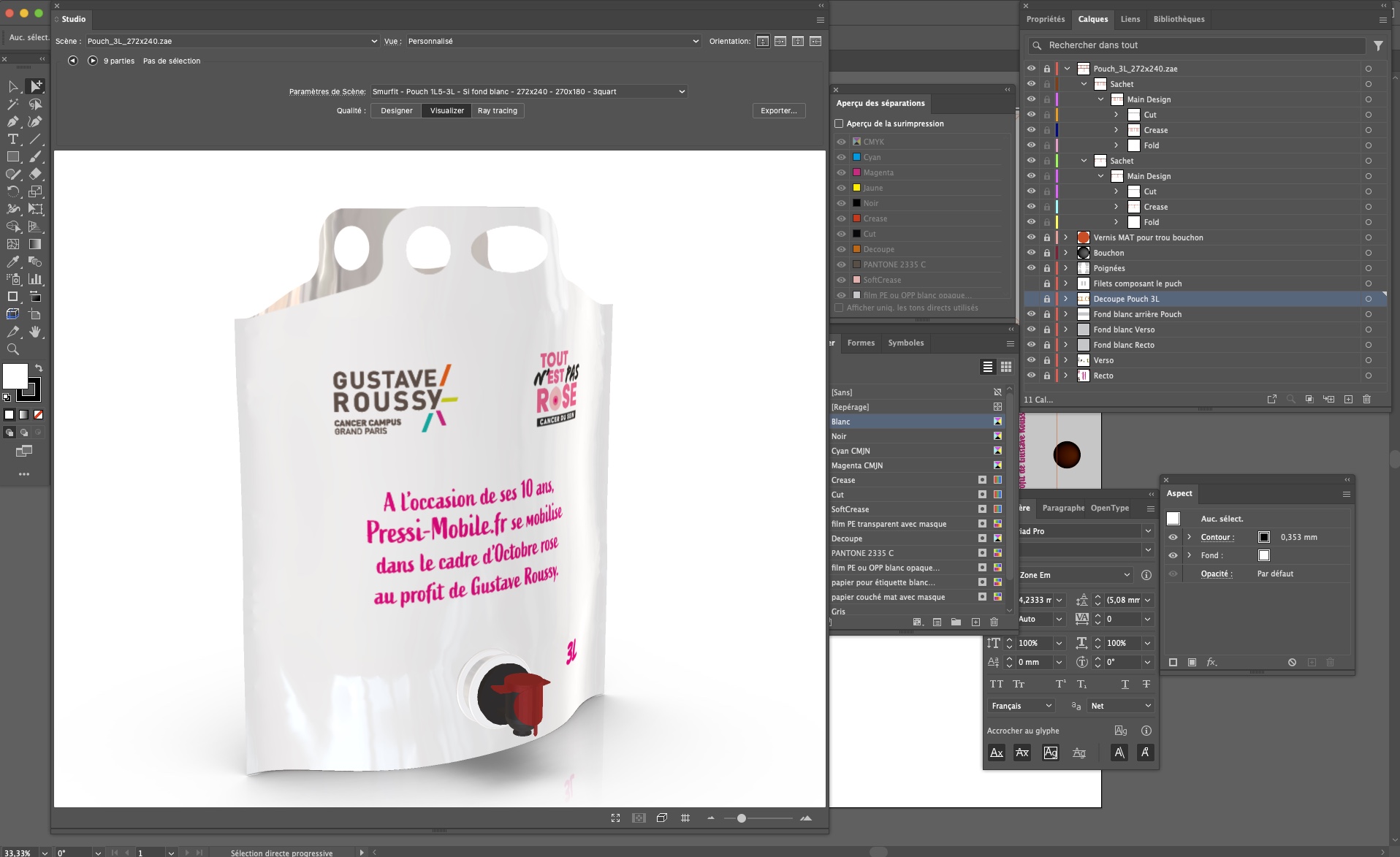Delete the selected layer with the trash icon
The width and height of the screenshot is (1400, 857).
coord(1366,399)
